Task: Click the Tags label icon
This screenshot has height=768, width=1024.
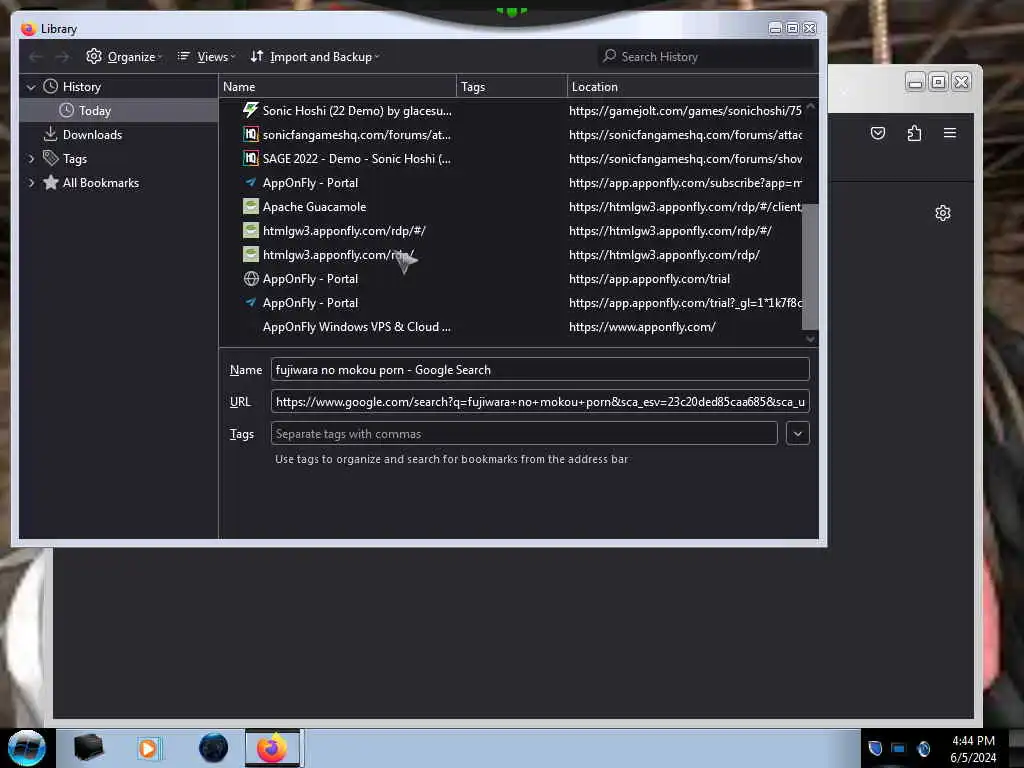Action: [50, 158]
